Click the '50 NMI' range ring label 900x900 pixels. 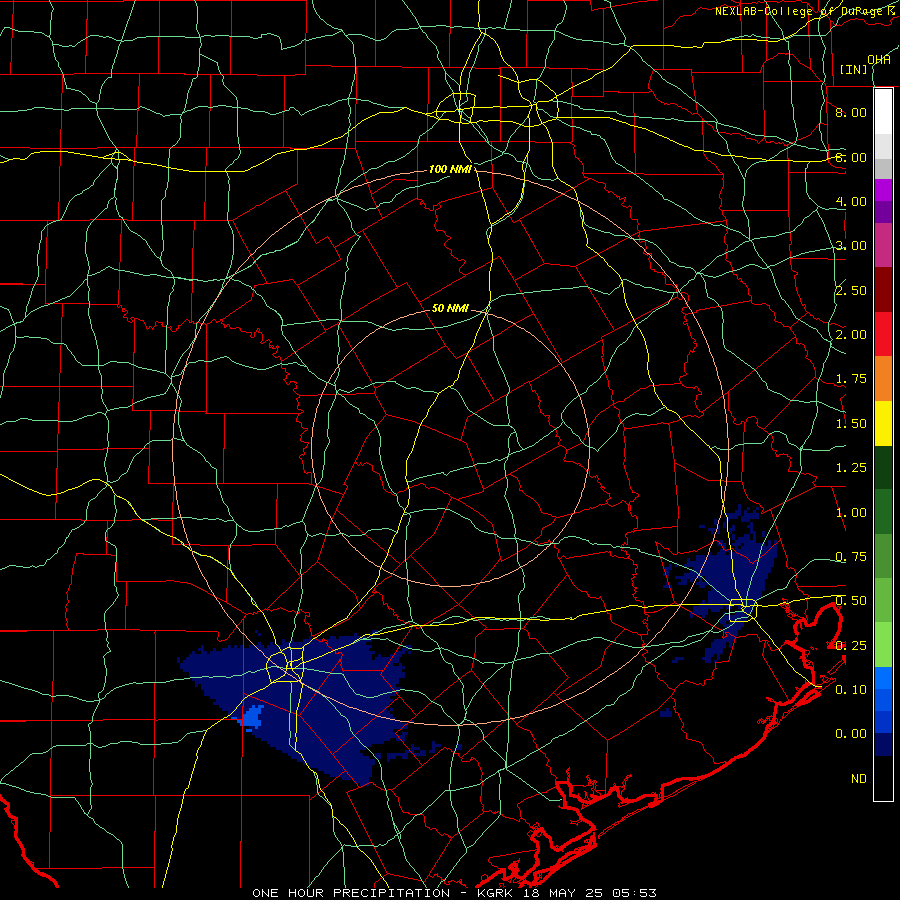point(450,308)
